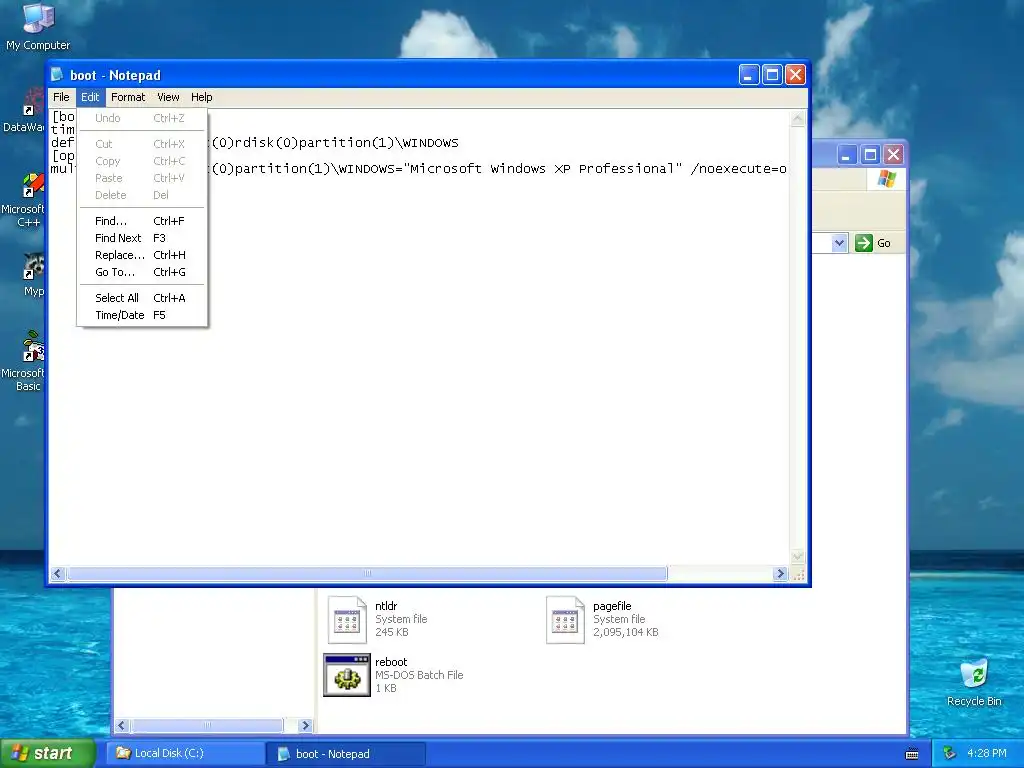Select the pagefile system file icon
The image size is (1024, 768).
[x=565, y=620]
